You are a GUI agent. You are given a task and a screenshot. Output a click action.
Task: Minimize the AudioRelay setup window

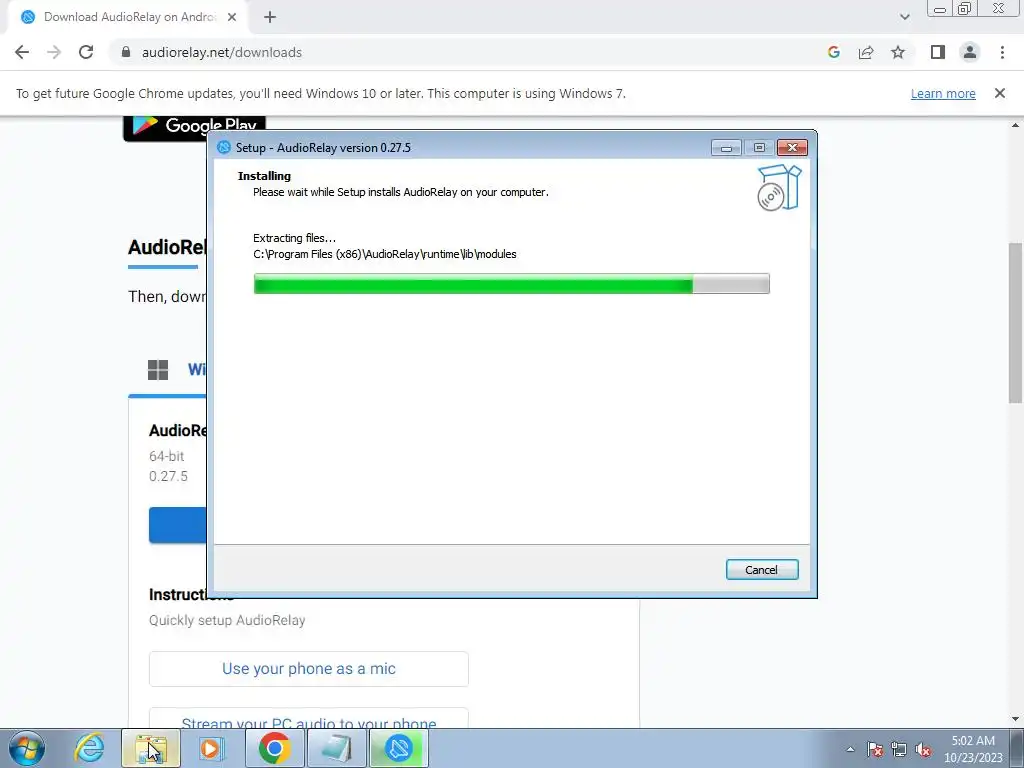726,148
